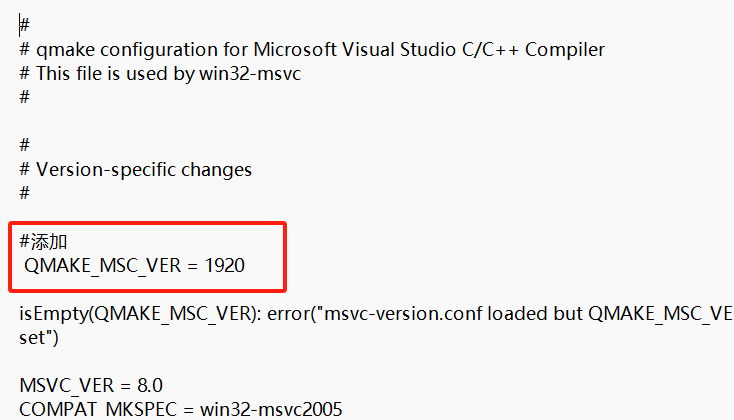Click the value '8.0' after MSVC_VER
Image resolution: width=734 pixels, height=420 pixels.
pos(150,386)
